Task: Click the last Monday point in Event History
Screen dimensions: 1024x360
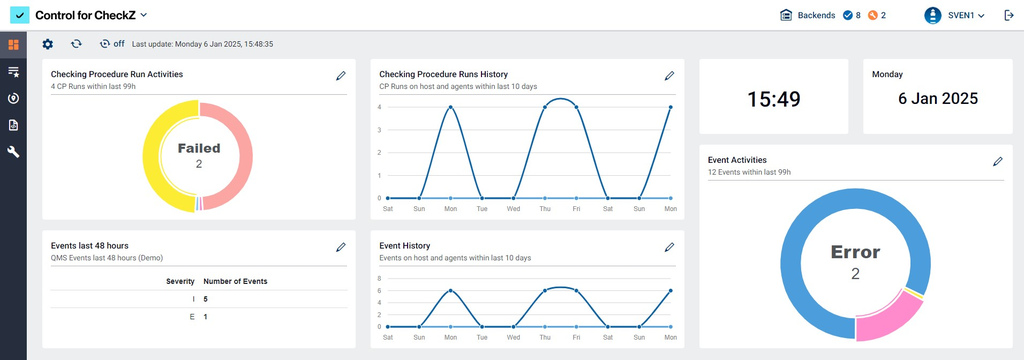Action: point(671,291)
